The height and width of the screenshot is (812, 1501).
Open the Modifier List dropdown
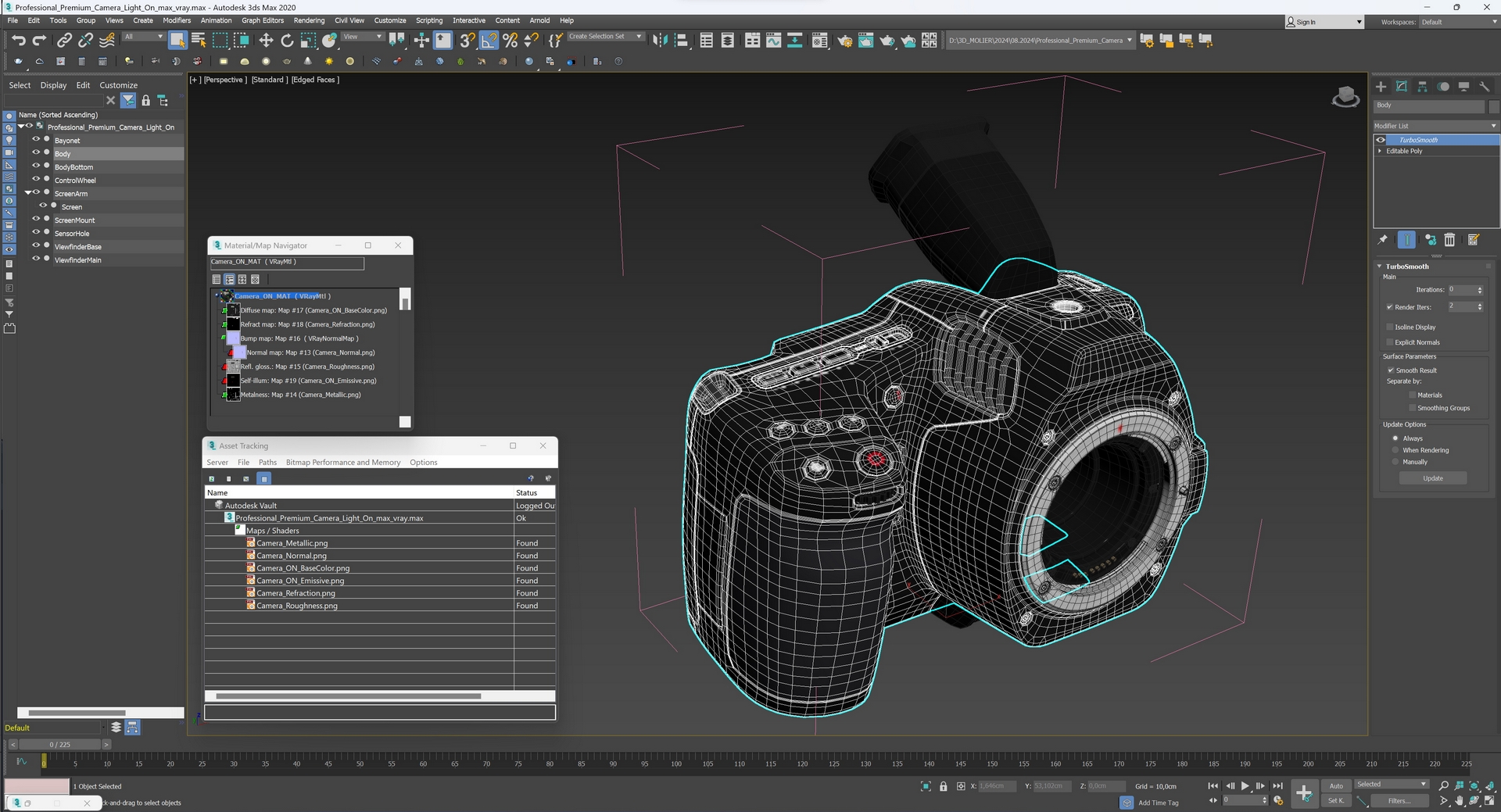(x=1436, y=126)
